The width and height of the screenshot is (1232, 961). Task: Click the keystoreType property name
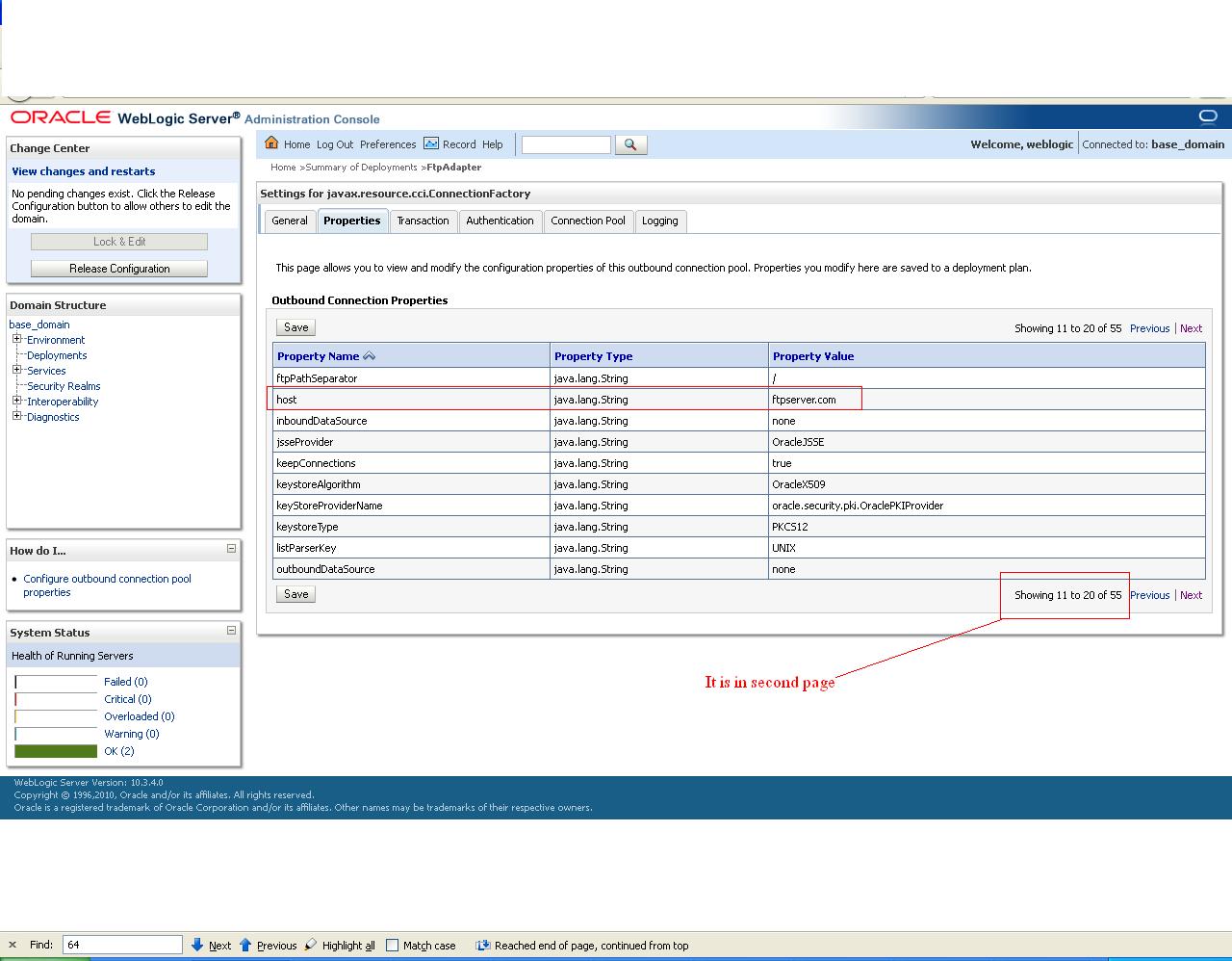click(x=307, y=527)
